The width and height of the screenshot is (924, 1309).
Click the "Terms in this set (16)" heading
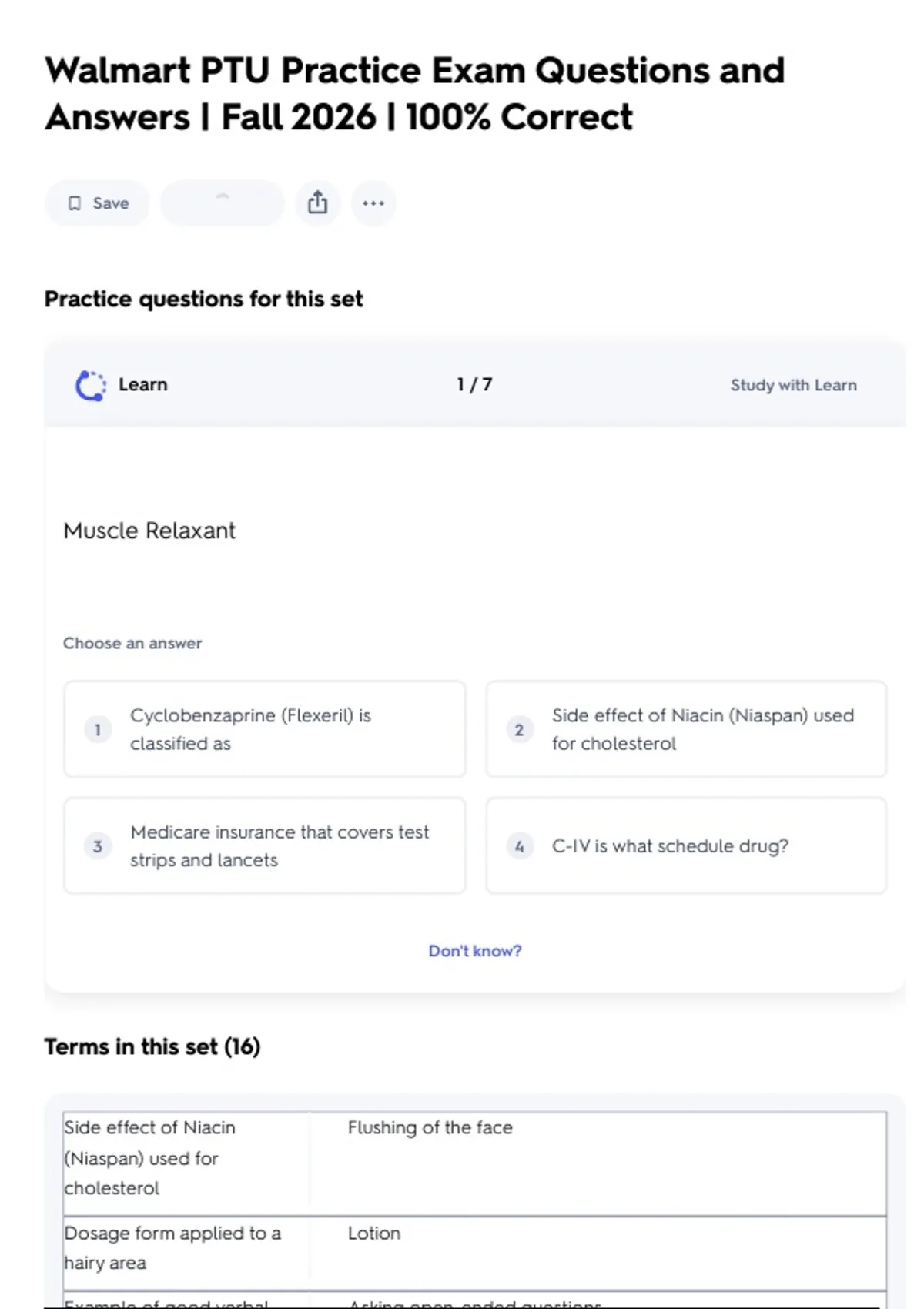[x=152, y=1046]
